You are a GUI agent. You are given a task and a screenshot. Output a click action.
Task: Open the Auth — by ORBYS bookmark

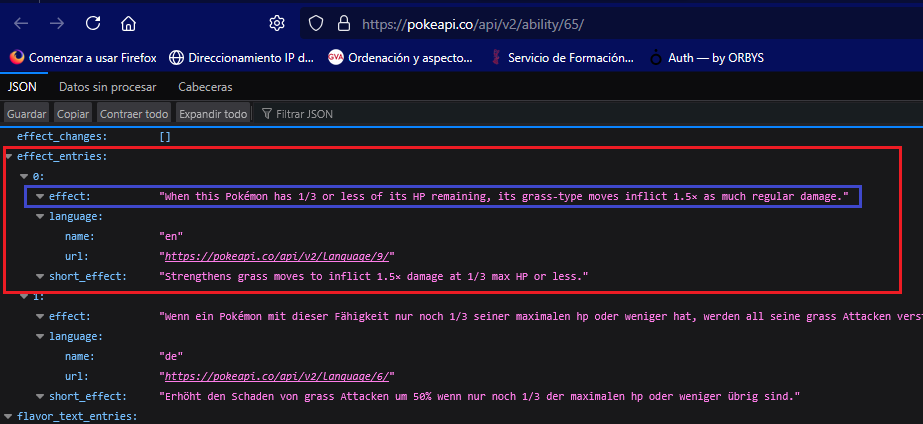tap(706, 58)
